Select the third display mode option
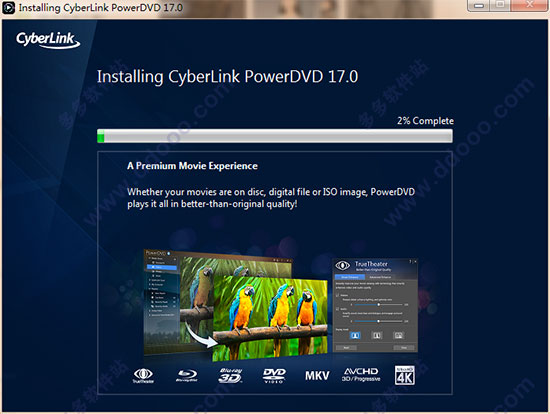550x414 pixels. coord(398,335)
